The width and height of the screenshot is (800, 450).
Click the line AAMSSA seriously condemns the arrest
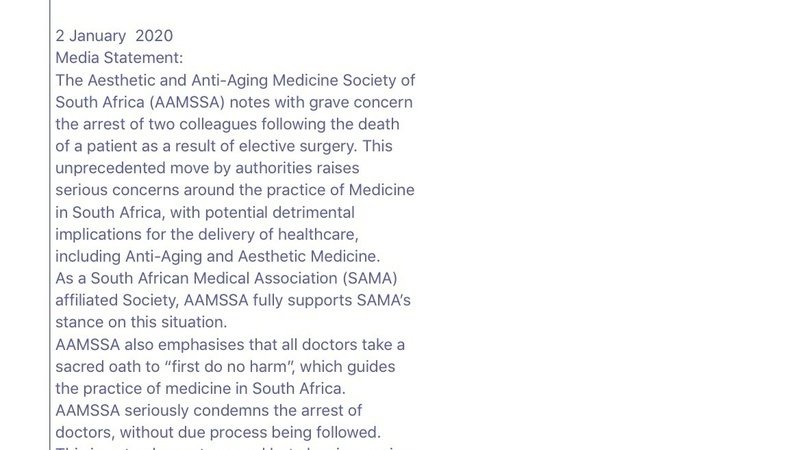coord(208,410)
